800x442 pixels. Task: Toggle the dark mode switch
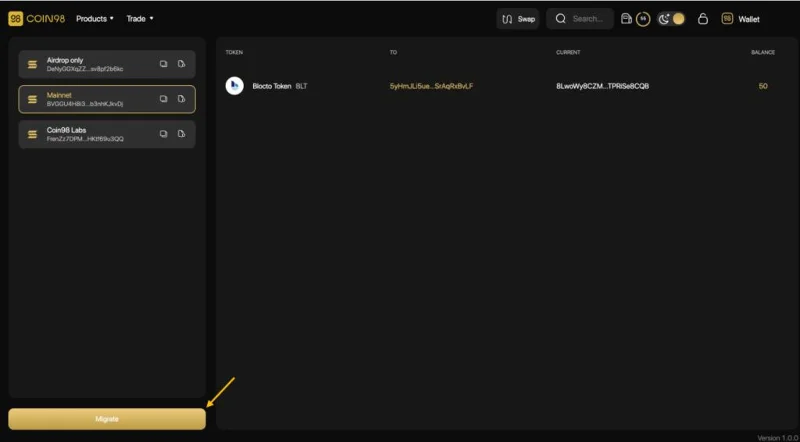coord(671,19)
